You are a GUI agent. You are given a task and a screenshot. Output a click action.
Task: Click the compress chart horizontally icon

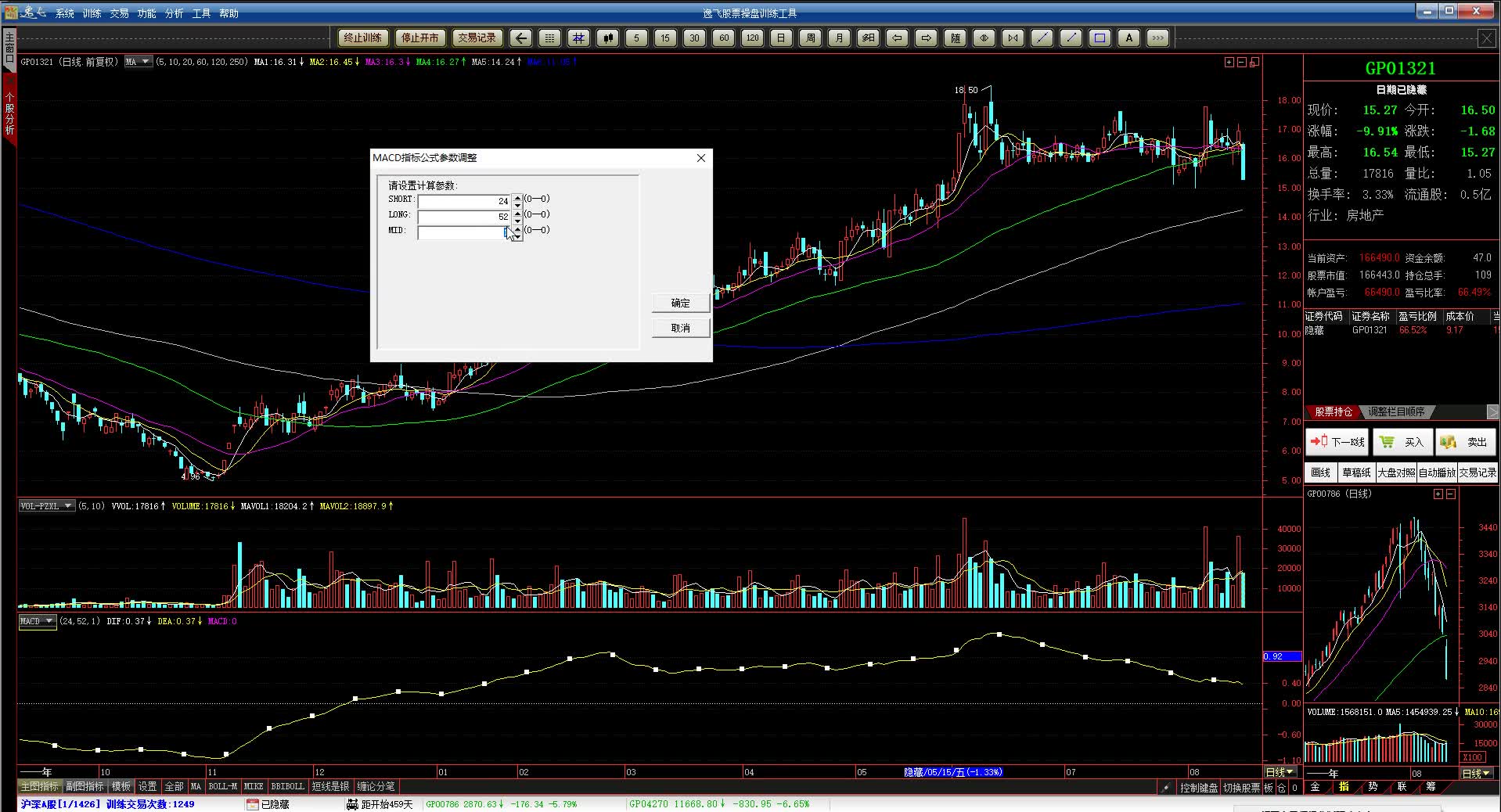tap(1013, 38)
